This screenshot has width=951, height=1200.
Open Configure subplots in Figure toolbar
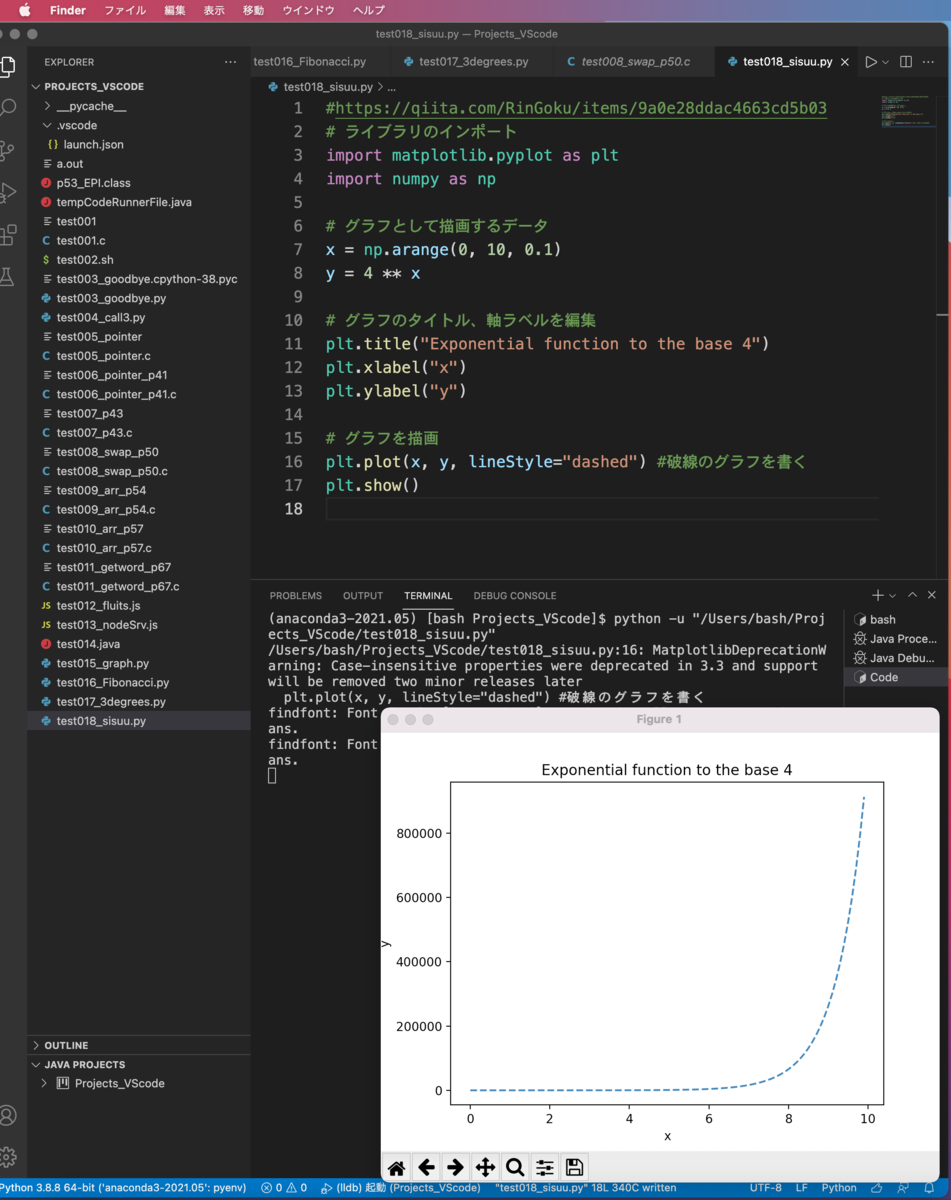pyautogui.click(x=545, y=1167)
